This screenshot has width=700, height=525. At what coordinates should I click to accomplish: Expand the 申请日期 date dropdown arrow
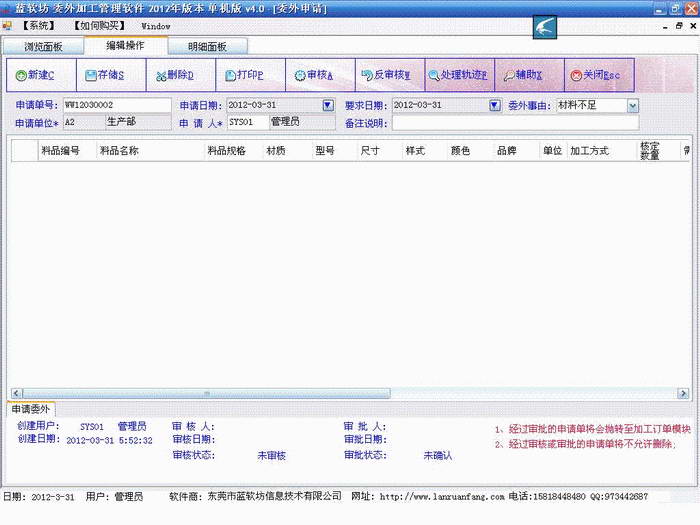(328, 105)
